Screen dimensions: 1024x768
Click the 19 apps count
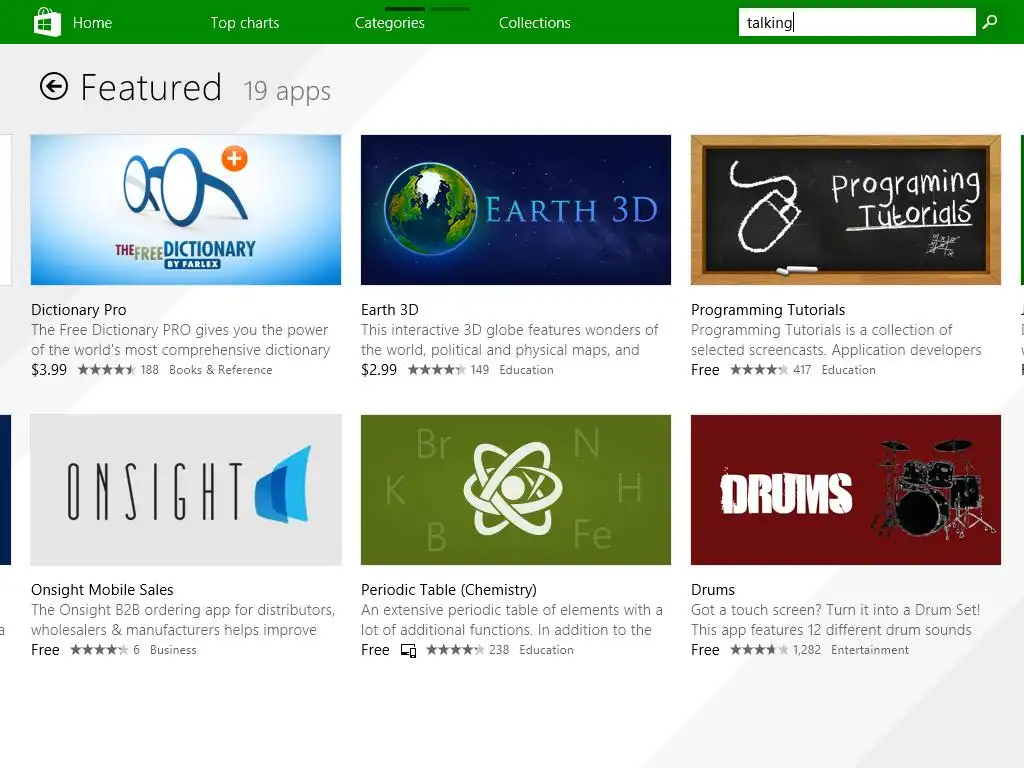click(x=287, y=91)
